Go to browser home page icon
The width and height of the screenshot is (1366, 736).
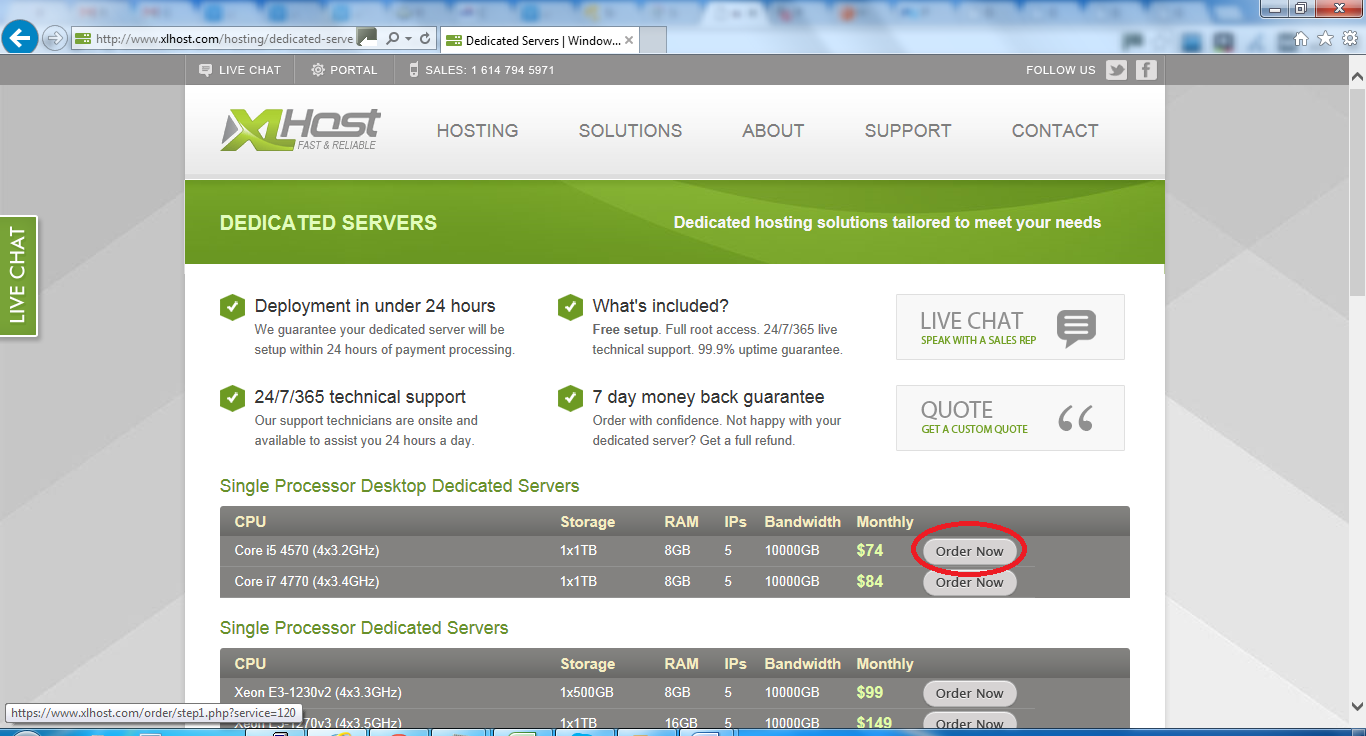pyautogui.click(x=1301, y=39)
